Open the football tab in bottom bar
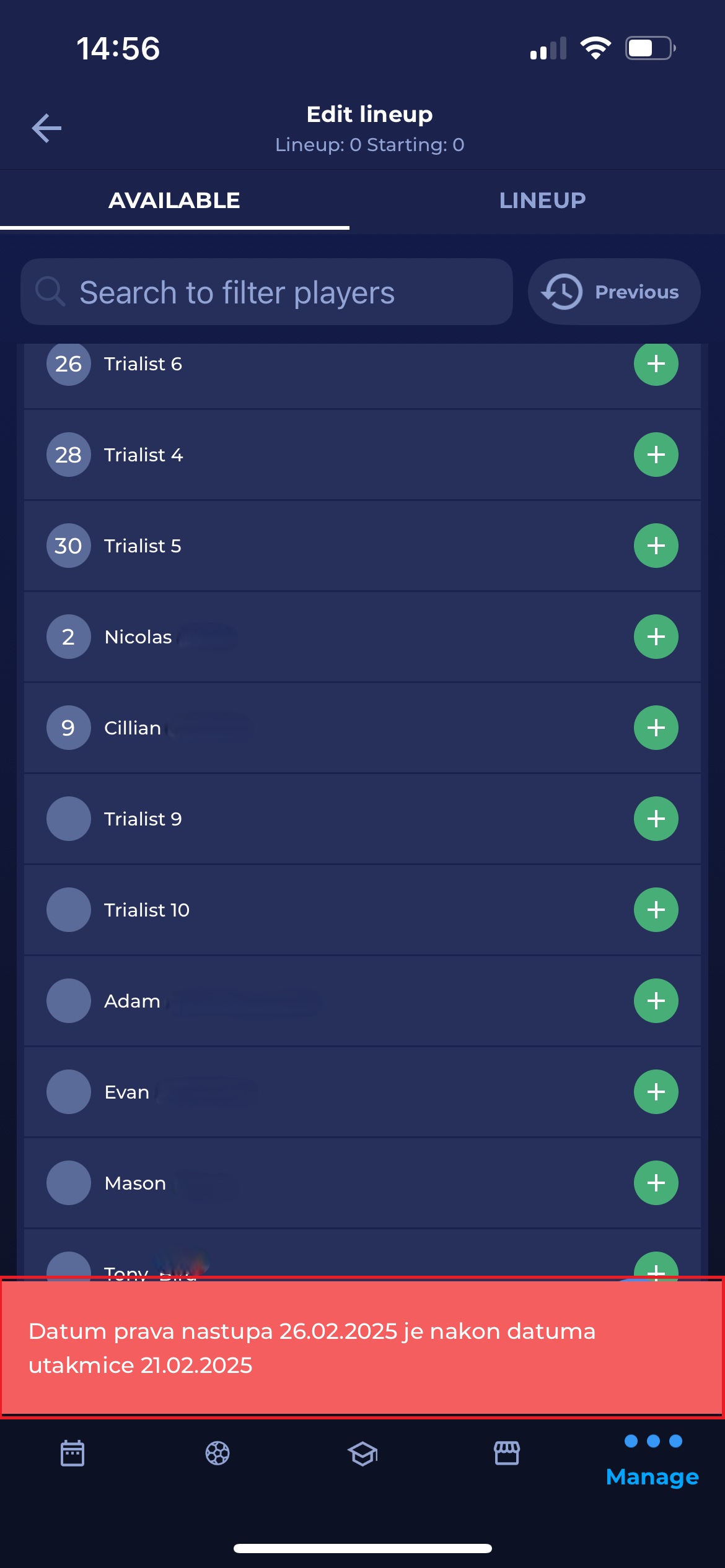The height and width of the screenshot is (1568, 725). 217,1453
